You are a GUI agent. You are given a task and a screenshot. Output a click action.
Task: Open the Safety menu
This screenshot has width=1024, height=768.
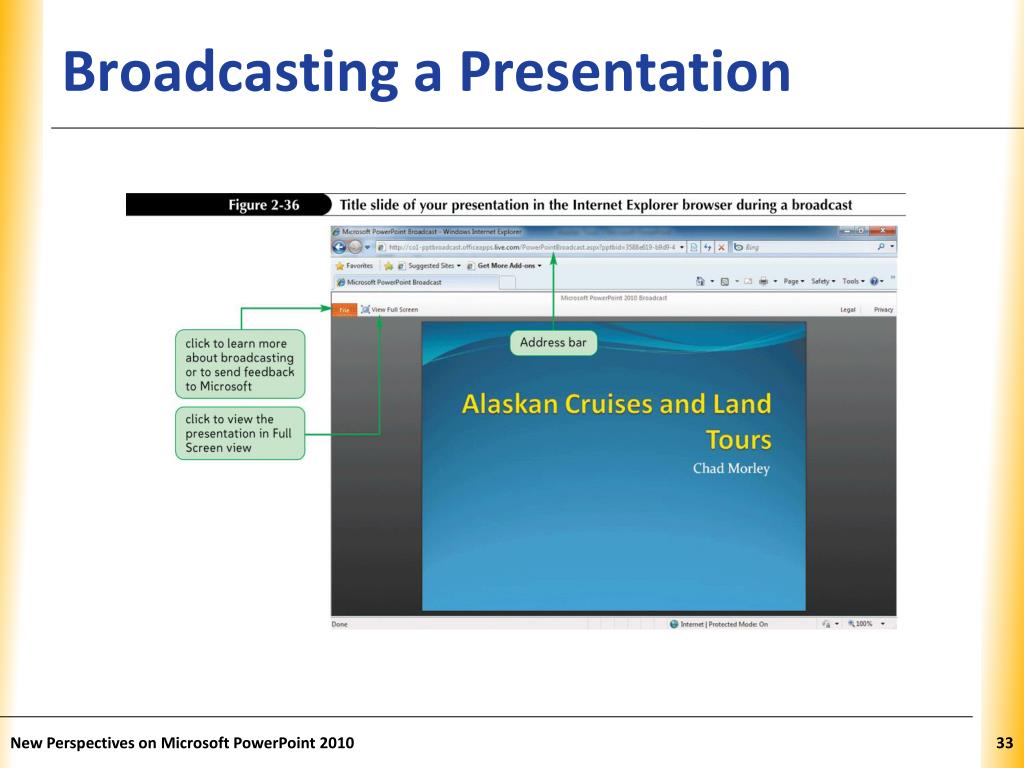coord(823,281)
